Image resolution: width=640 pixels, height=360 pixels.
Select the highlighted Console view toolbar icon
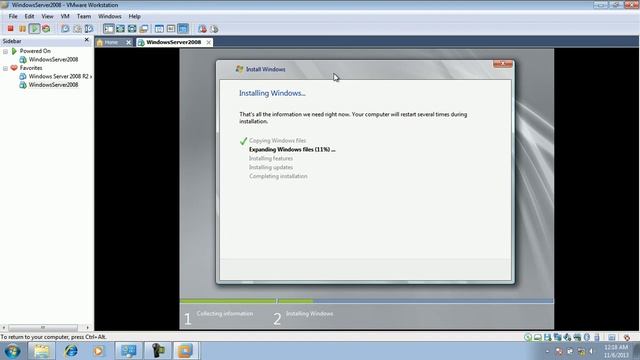(183, 29)
